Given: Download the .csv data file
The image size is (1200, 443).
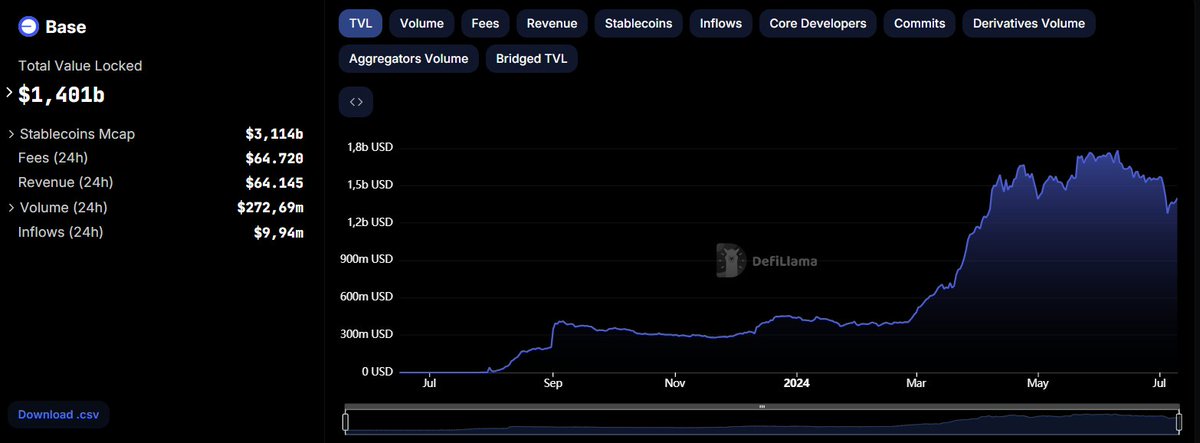Looking at the screenshot, I should (x=58, y=415).
